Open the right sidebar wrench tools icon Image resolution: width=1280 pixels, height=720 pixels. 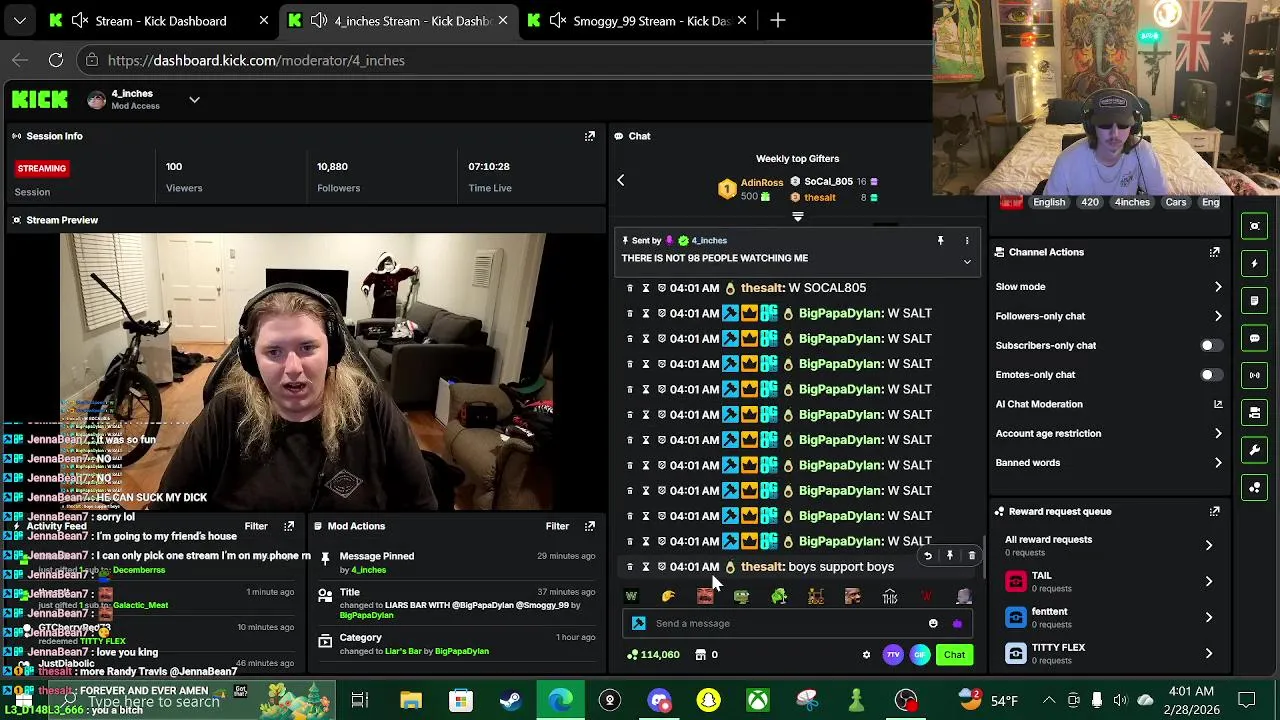coord(1255,450)
